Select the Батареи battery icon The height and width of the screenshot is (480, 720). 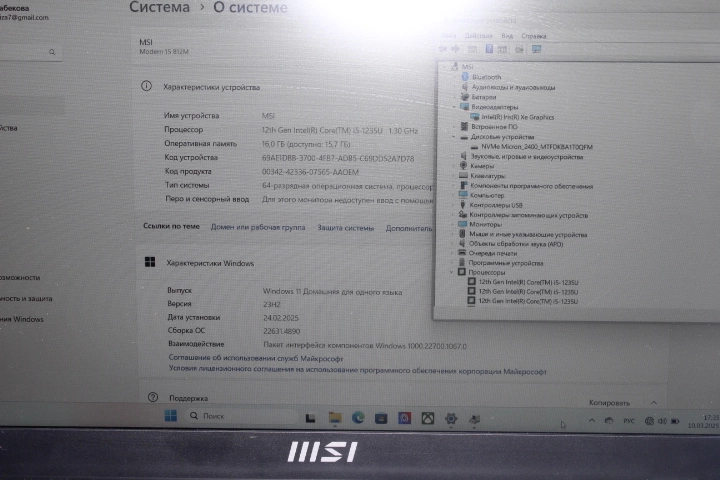pos(464,97)
